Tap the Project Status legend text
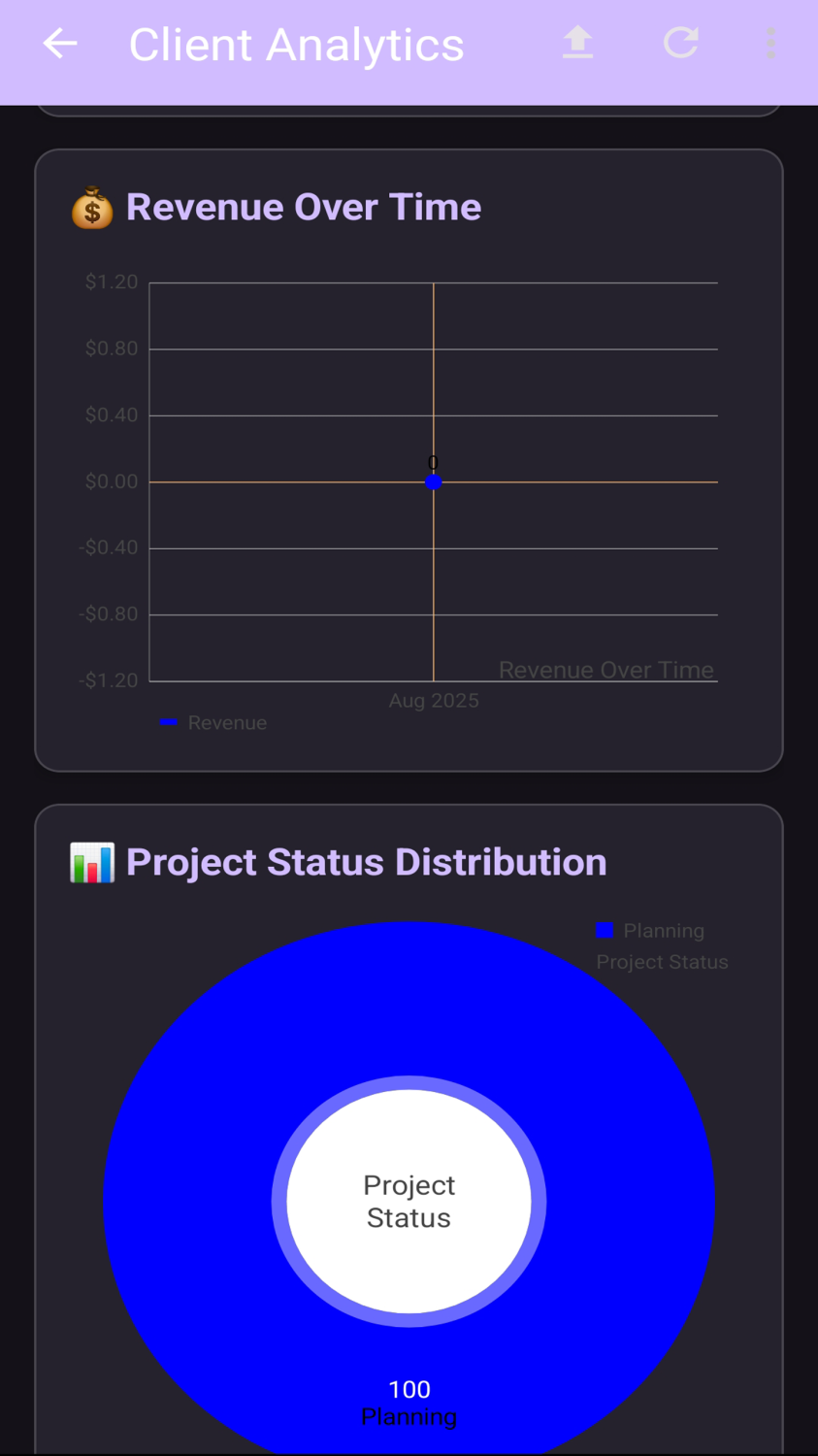Viewport: 818px width, 1456px height. tap(662, 962)
